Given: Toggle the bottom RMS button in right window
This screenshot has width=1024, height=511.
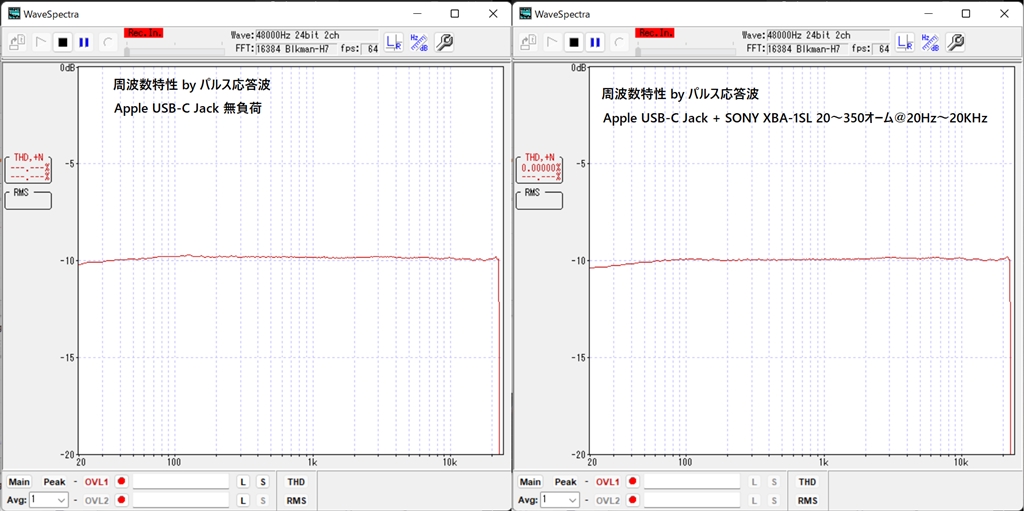Looking at the screenshot, I should tap(808, 500).
